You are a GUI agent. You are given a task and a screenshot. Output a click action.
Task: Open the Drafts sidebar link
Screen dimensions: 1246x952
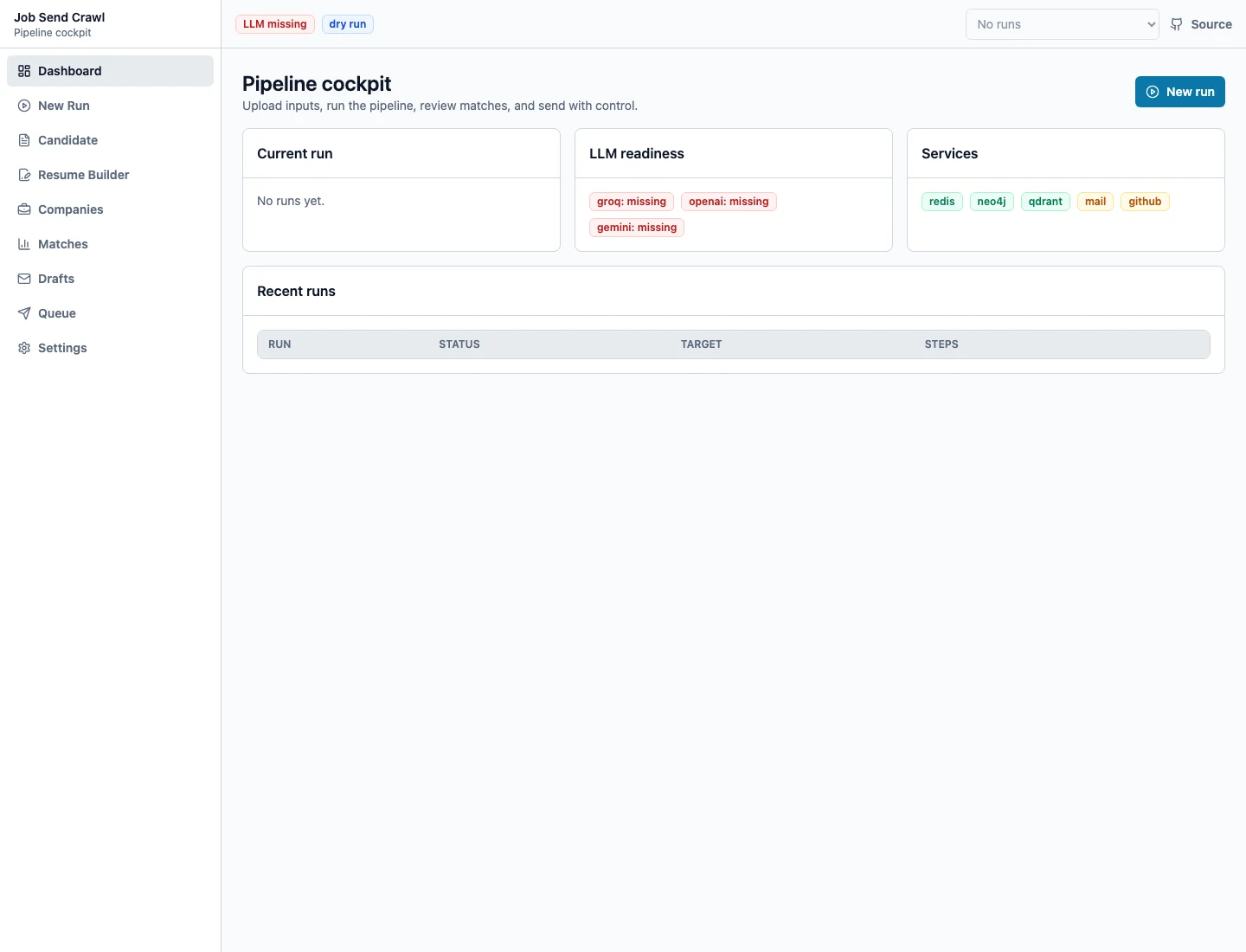[x=110, y=279]
